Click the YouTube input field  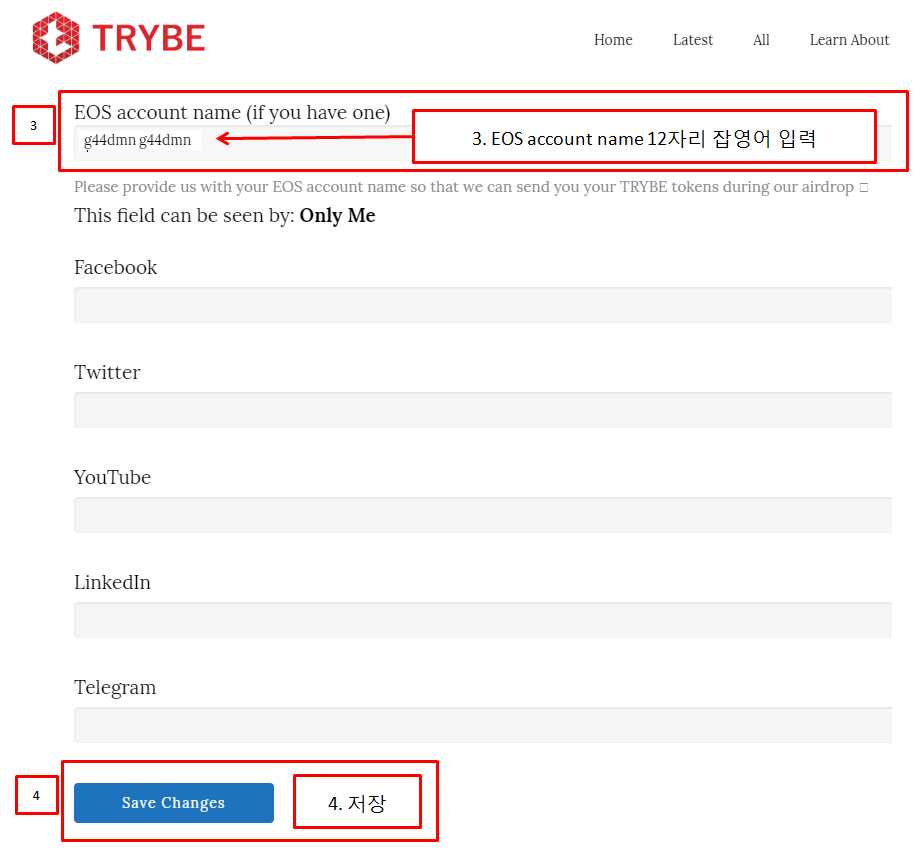point(483,514)
